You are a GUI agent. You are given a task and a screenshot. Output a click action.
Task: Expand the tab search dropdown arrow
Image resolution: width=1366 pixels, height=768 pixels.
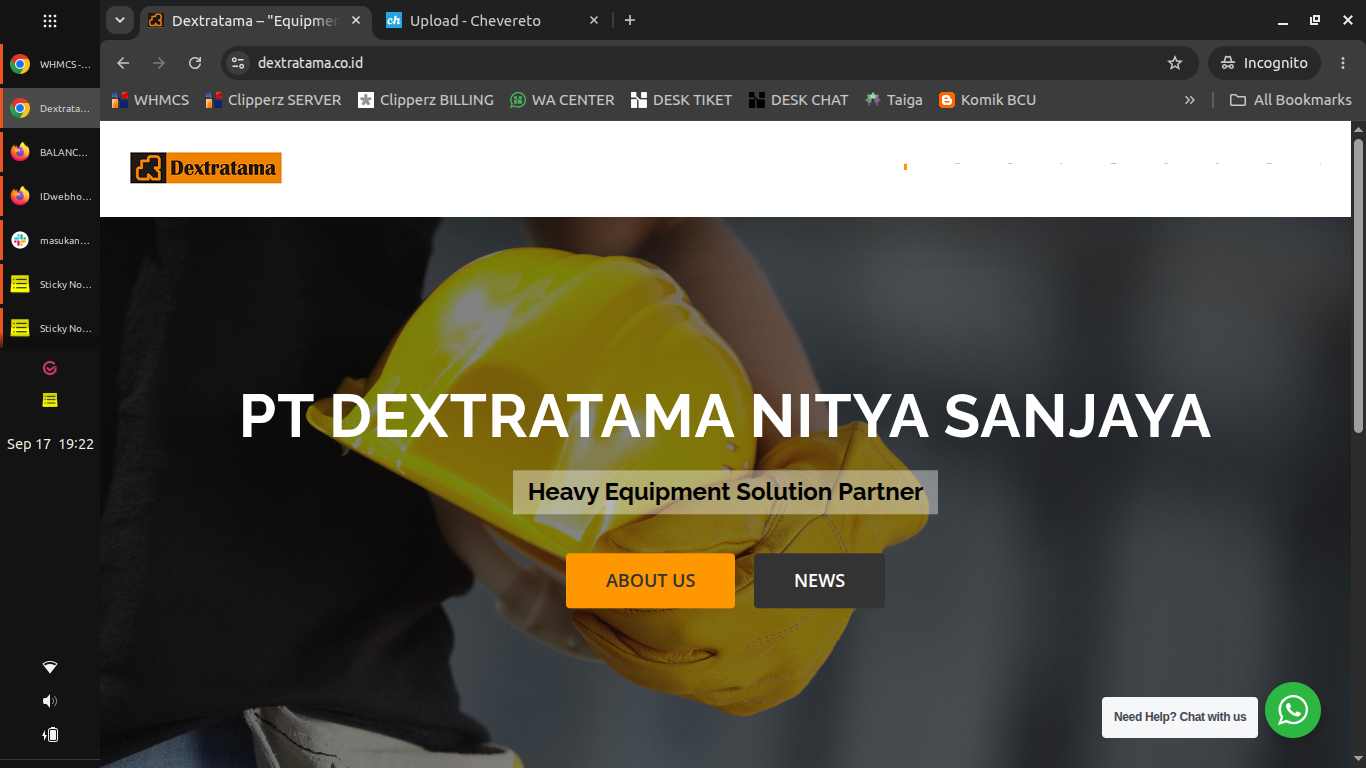[x=119, y=20]
